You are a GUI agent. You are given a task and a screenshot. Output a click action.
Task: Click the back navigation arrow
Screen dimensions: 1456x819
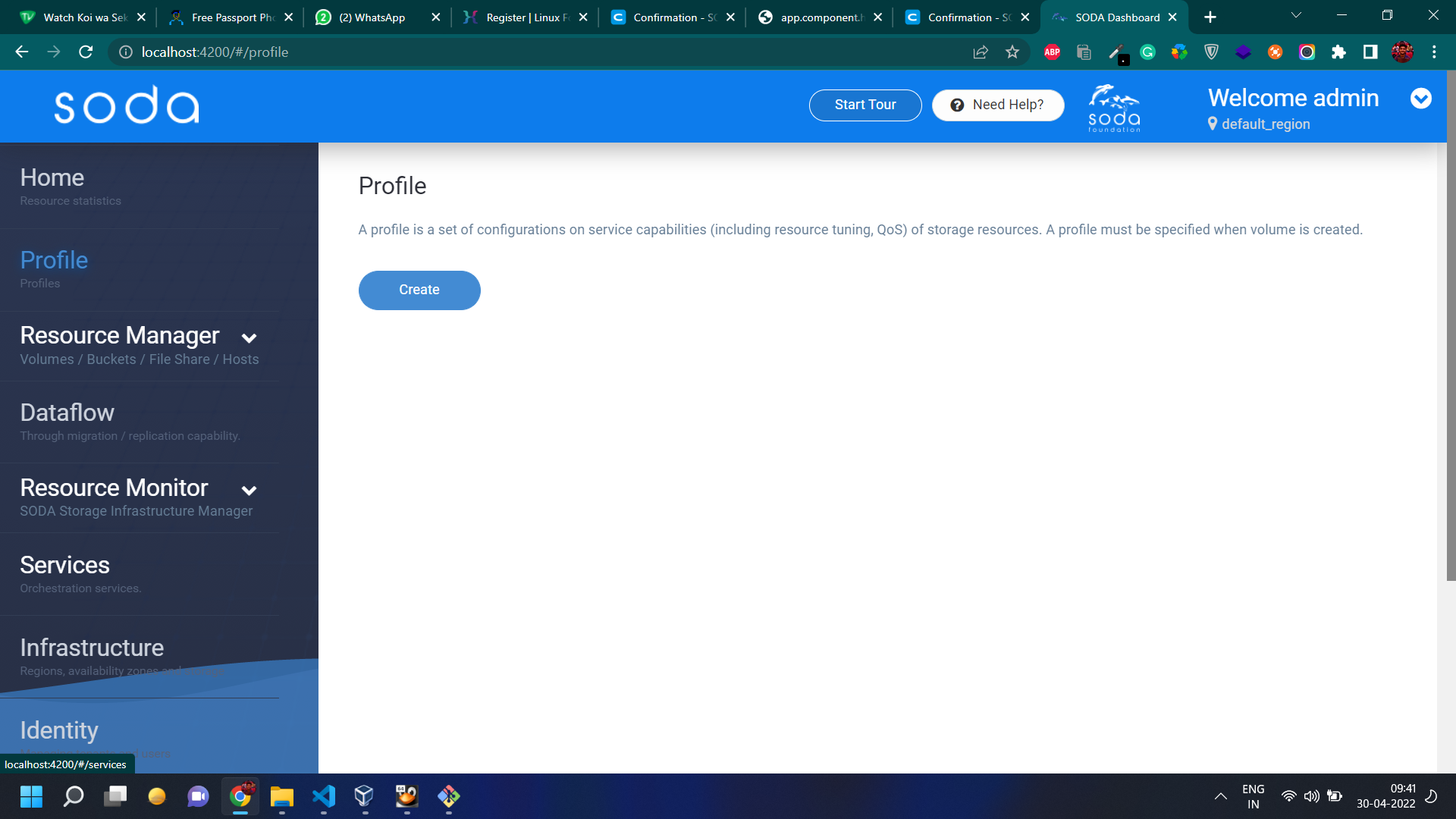point(21,52)
